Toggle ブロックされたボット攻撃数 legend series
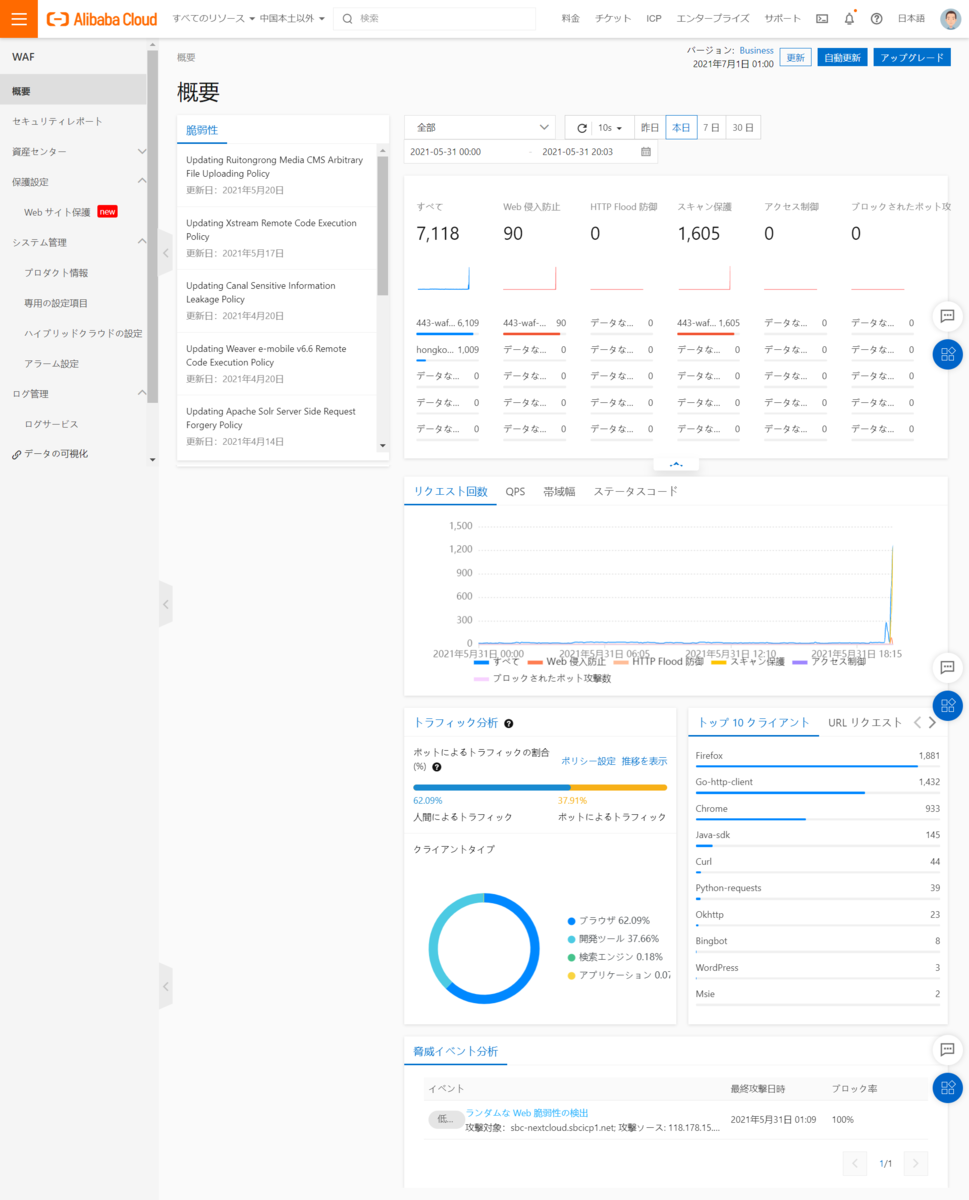The image size is (969, 1200). pyautogui.click(x=543, y=678)
